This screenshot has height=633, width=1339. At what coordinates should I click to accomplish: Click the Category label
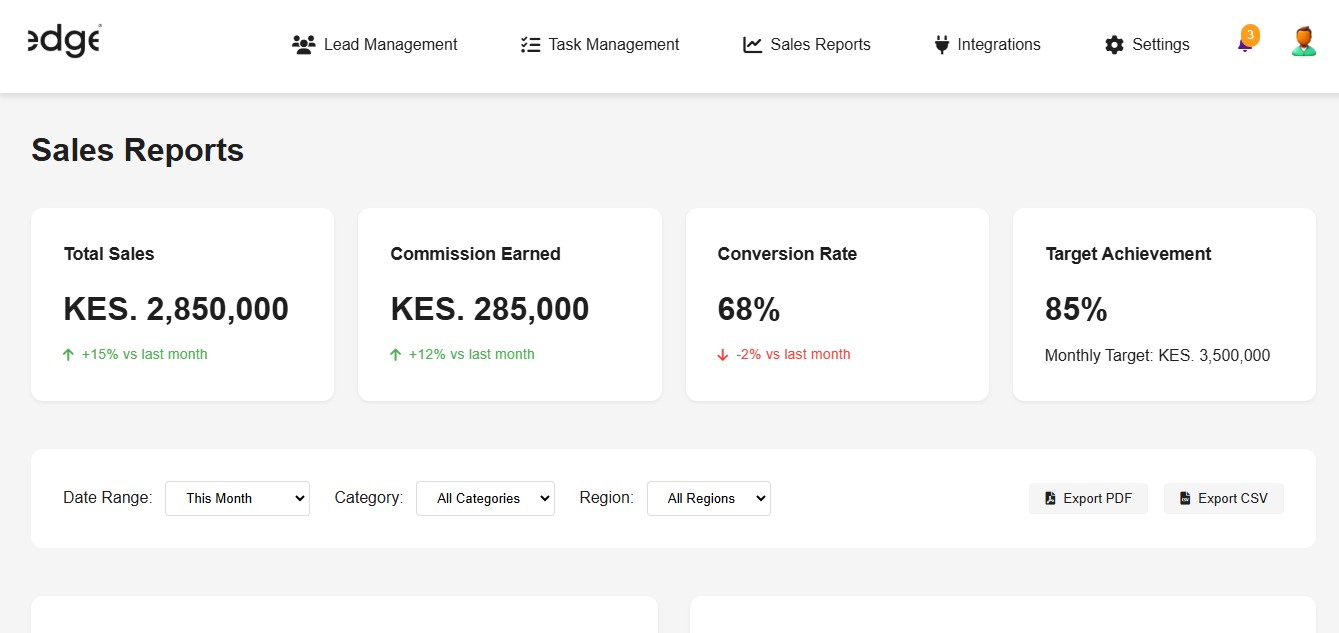[x=369, y=497]
